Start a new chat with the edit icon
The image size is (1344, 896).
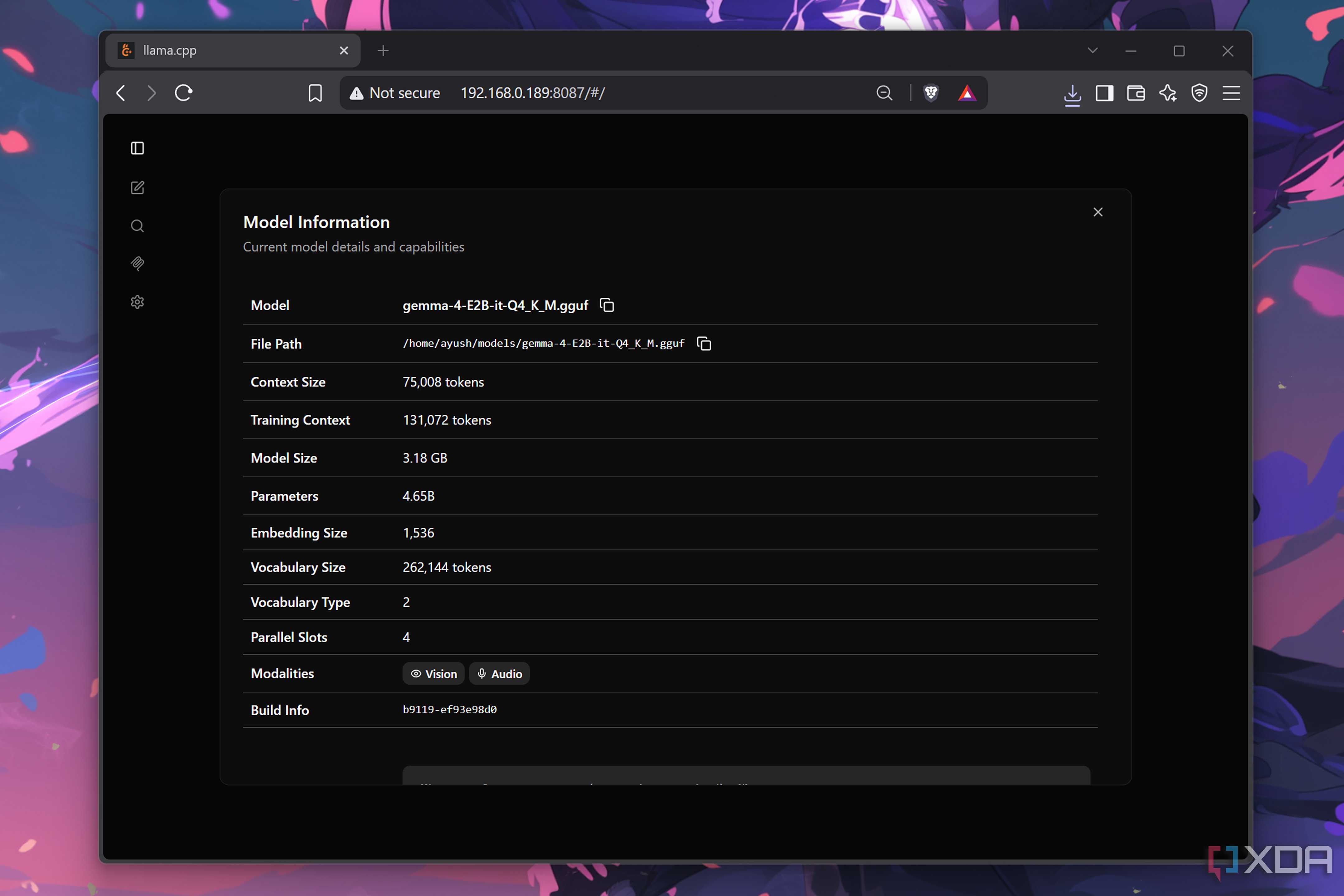(137, 187)
